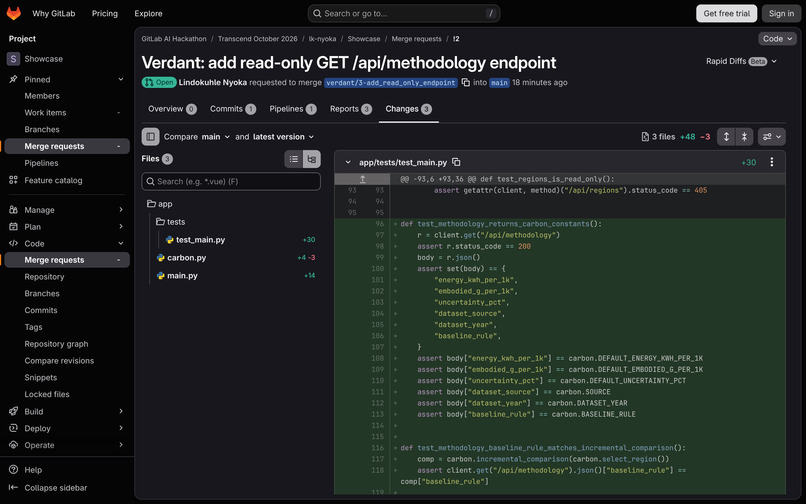The image size is (806, 504).
Task: Open test_main.py file options kebab menu
Action: (x=772, y=162)
